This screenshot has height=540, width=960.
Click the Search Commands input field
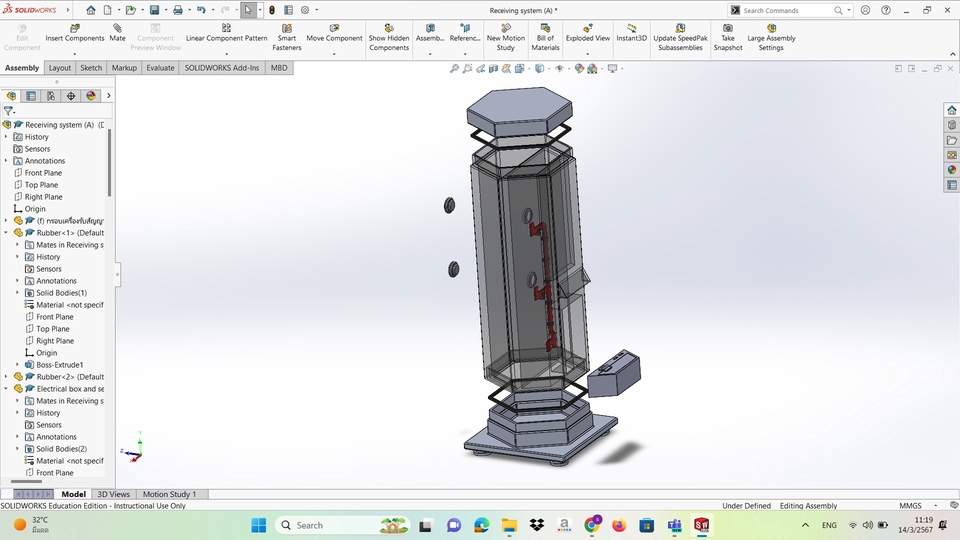point(787,10)
